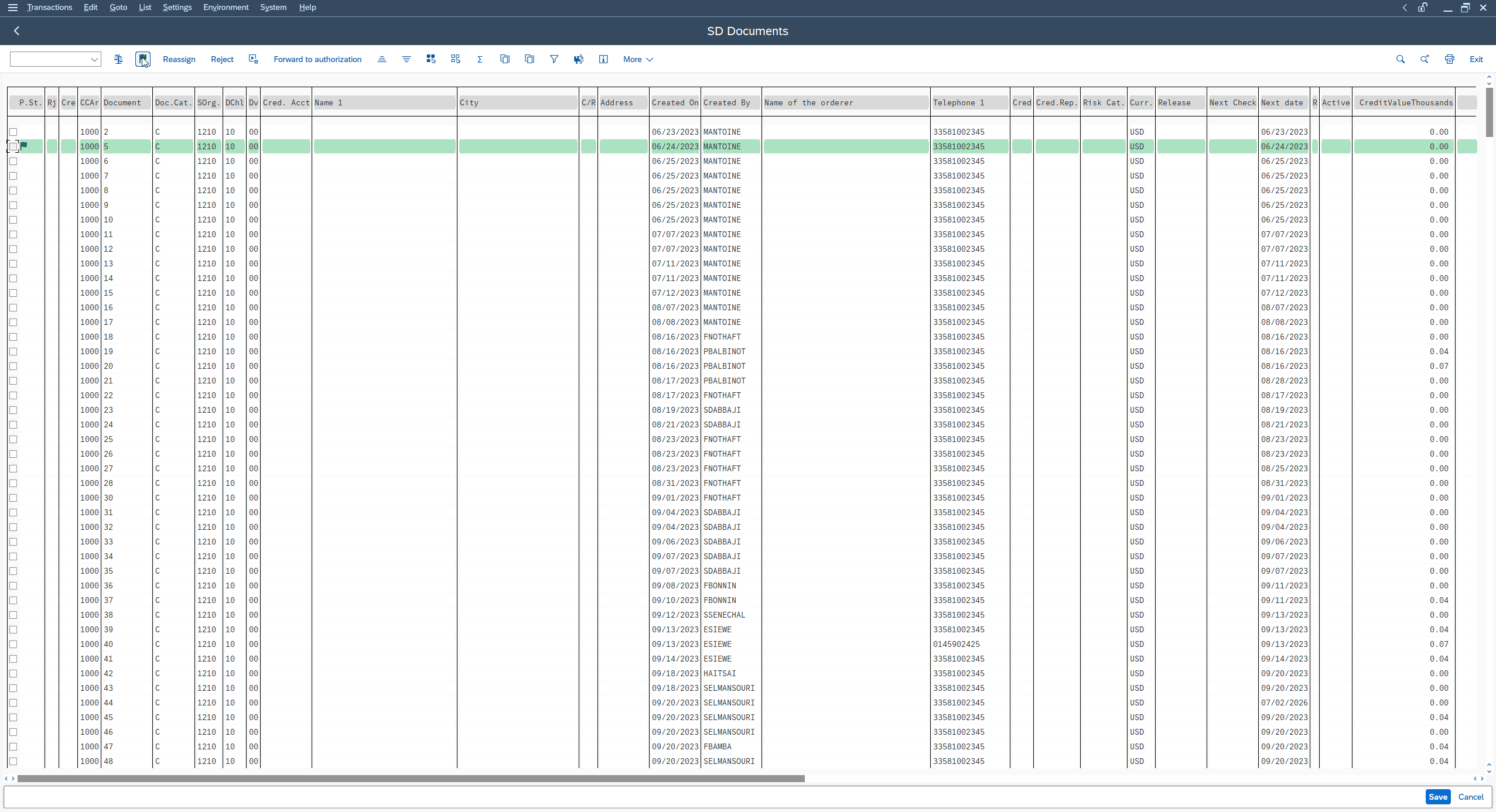Click the telephone cell 0145902425
The image size is (1496, 812).
pyautogui.click(x=957, y=645)
